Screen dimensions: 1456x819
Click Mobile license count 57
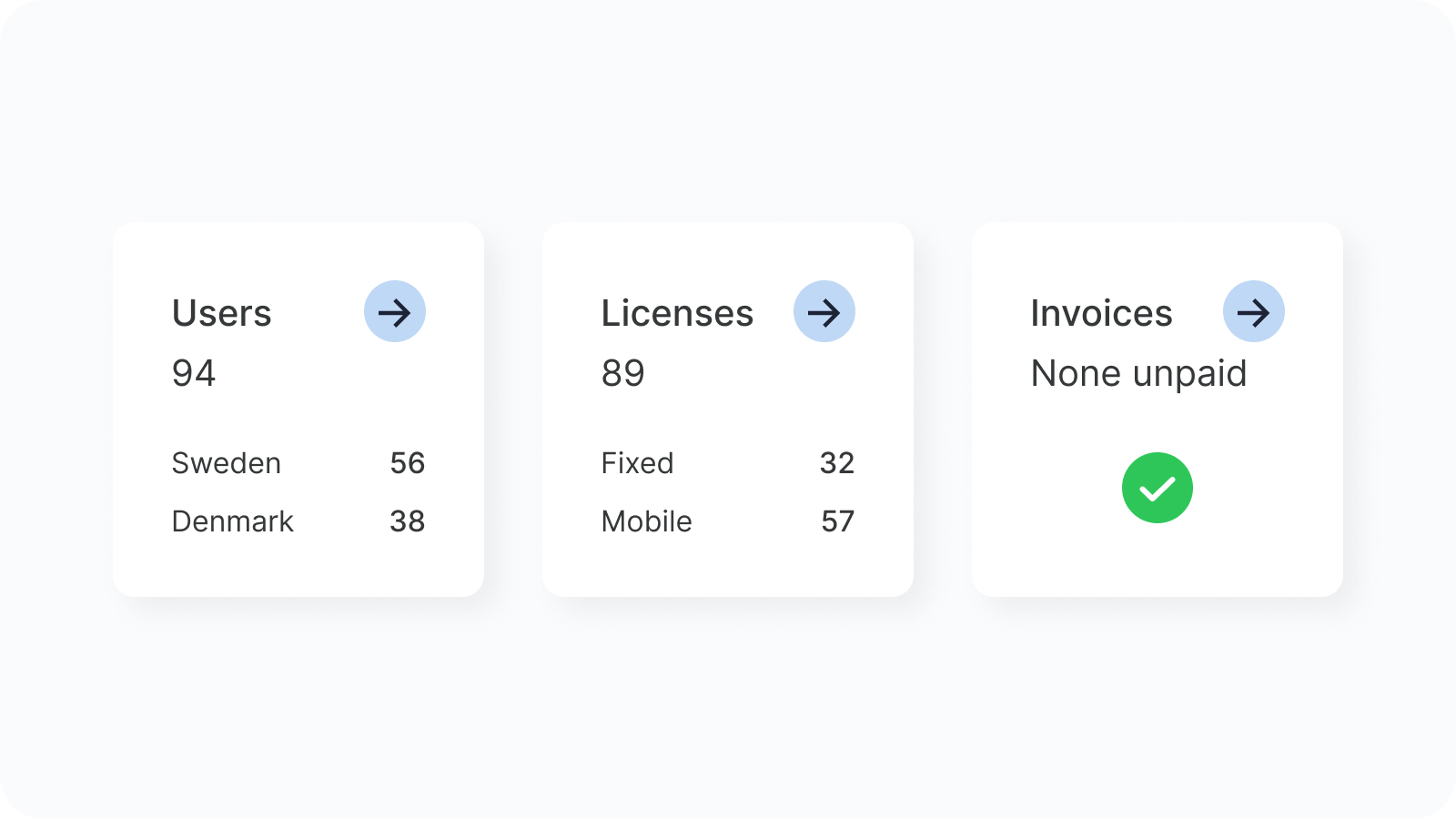[x=837, y=521]
